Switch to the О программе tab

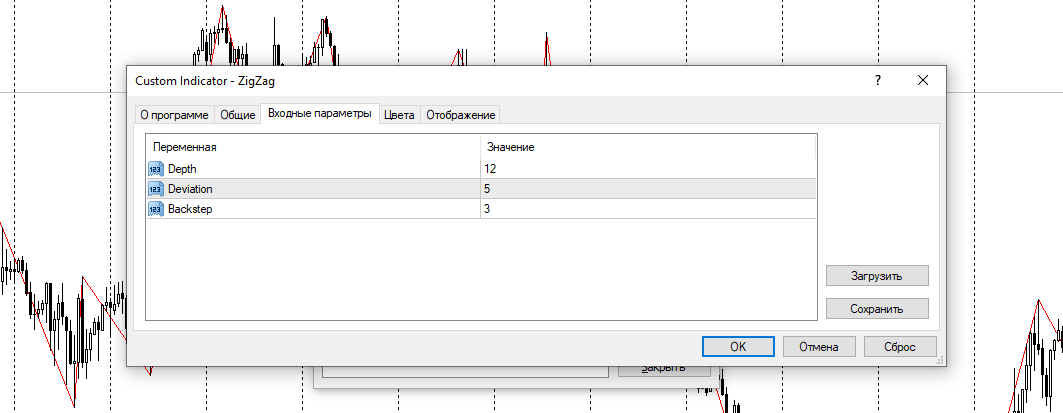click(x=174, y=115)
